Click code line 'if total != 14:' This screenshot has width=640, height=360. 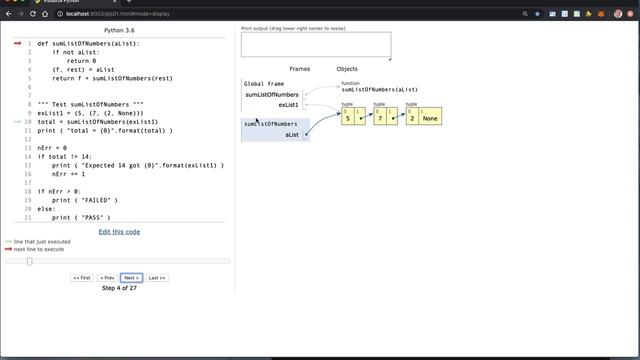[64, 157]
